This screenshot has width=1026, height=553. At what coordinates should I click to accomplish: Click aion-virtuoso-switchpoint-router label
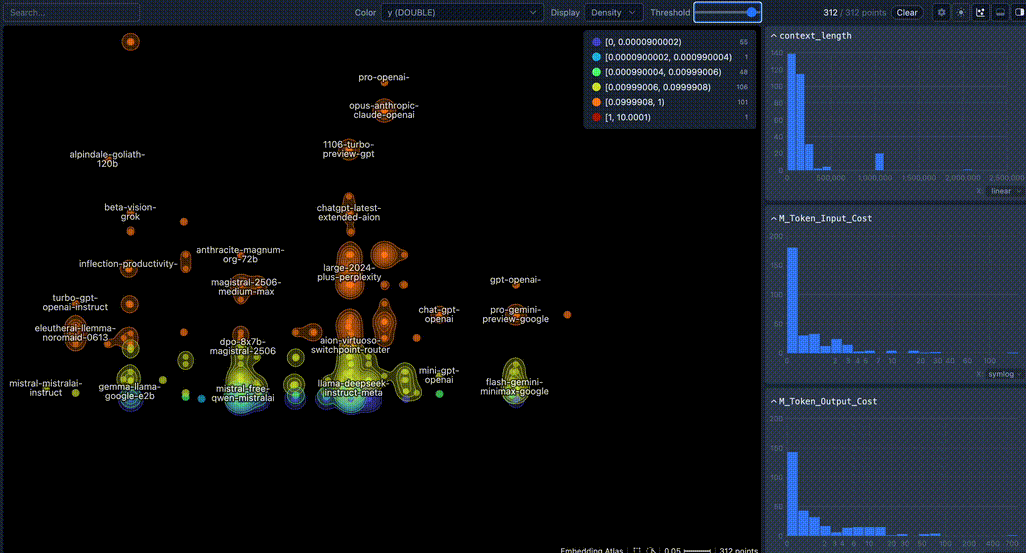350,345
